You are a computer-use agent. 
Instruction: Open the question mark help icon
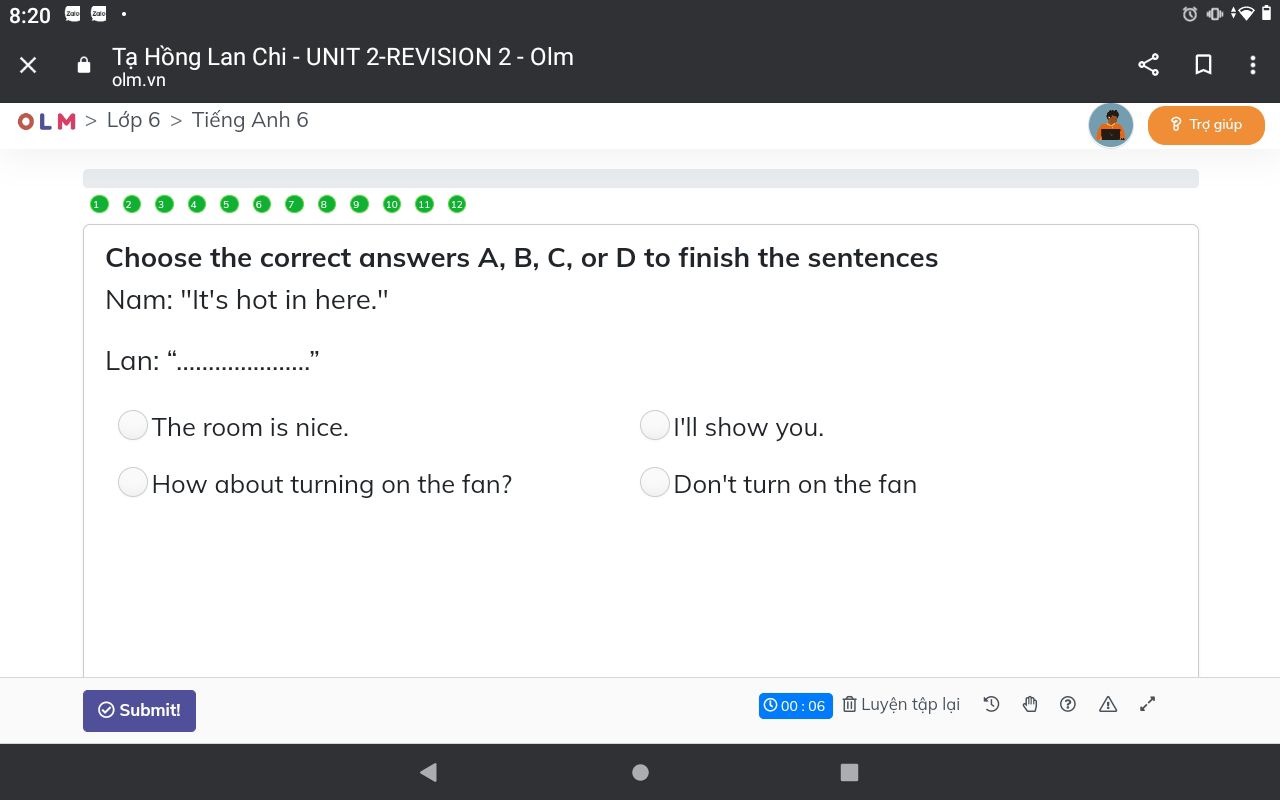tap(1068, 704)
